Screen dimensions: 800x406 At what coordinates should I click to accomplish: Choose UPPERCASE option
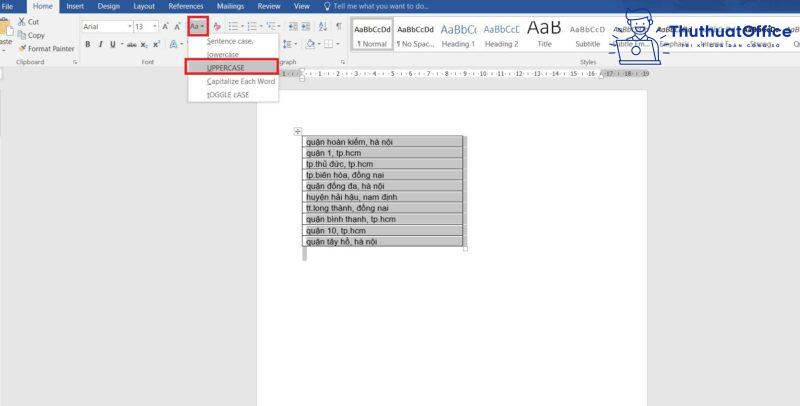pyautogui.click(x=232, y=67)
